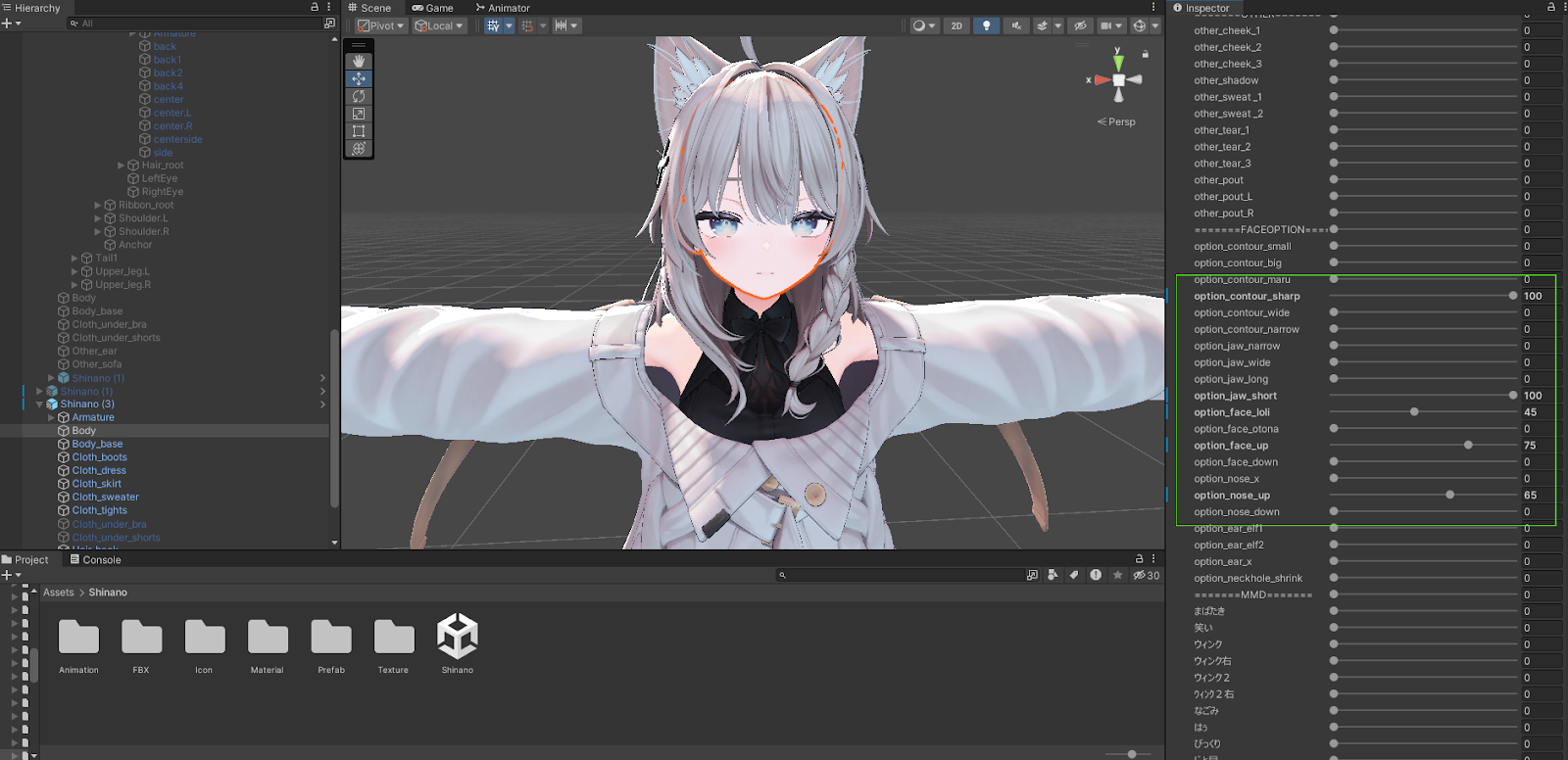Open Shinano Unity scene asset
Image resolution: width=1568 pixels, height=760 pixels.
pos(457,643)
